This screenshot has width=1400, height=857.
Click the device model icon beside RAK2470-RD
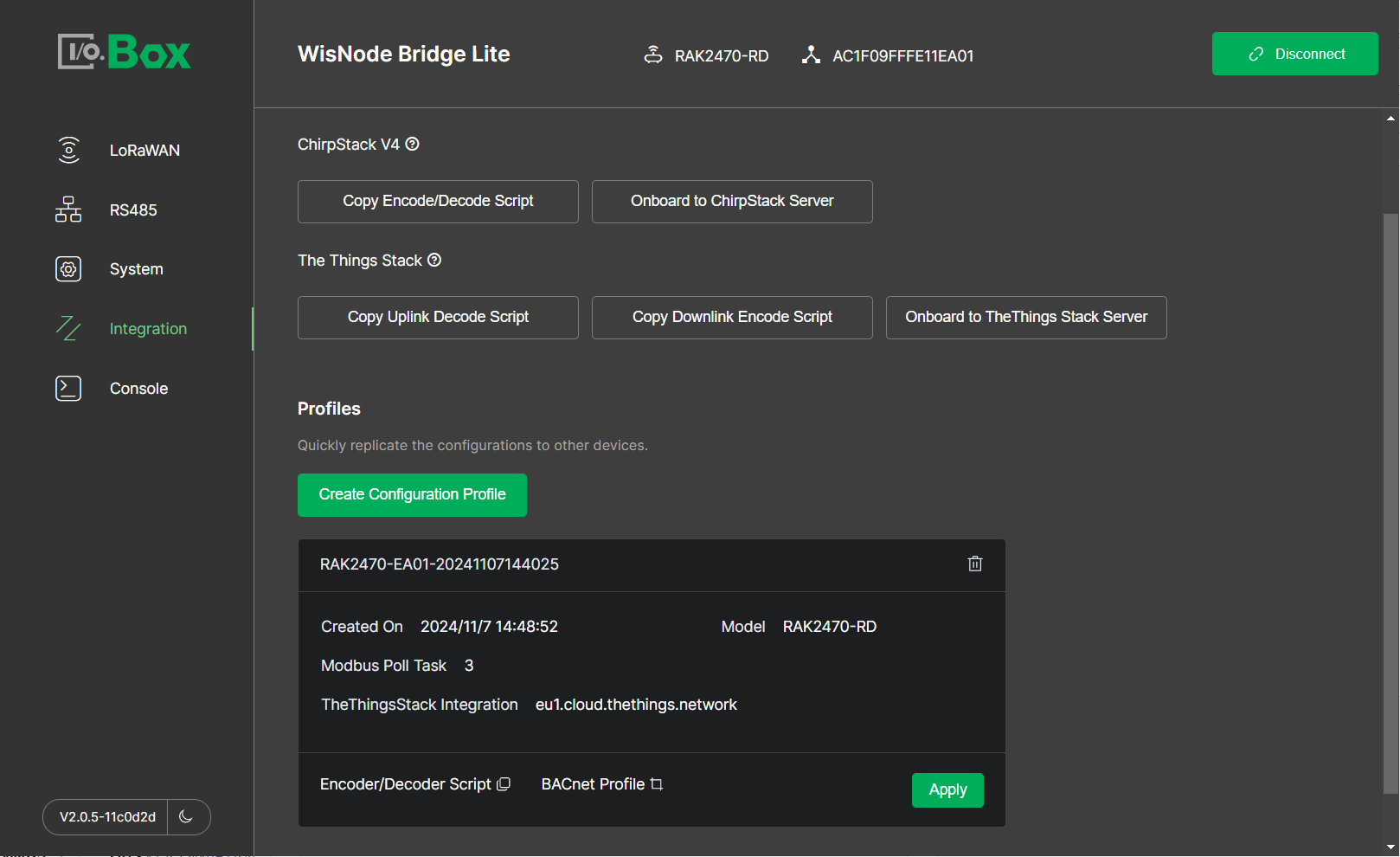tap(653, 55)
